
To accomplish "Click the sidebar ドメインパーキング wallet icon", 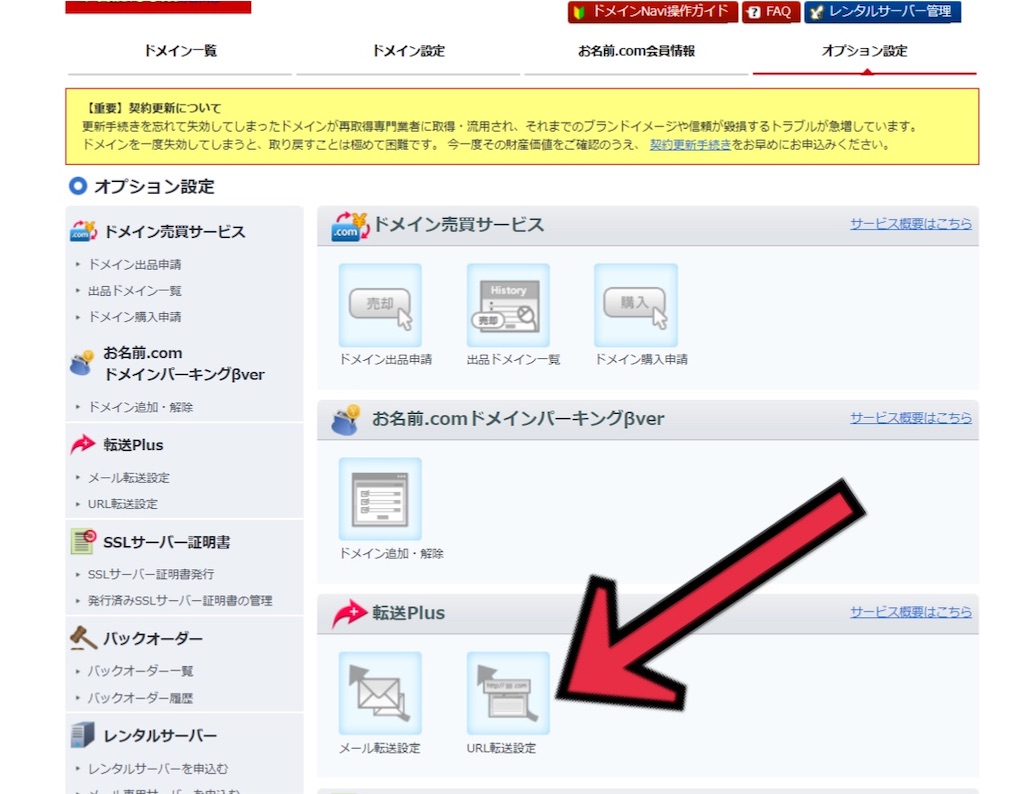I will click(82, 363).
